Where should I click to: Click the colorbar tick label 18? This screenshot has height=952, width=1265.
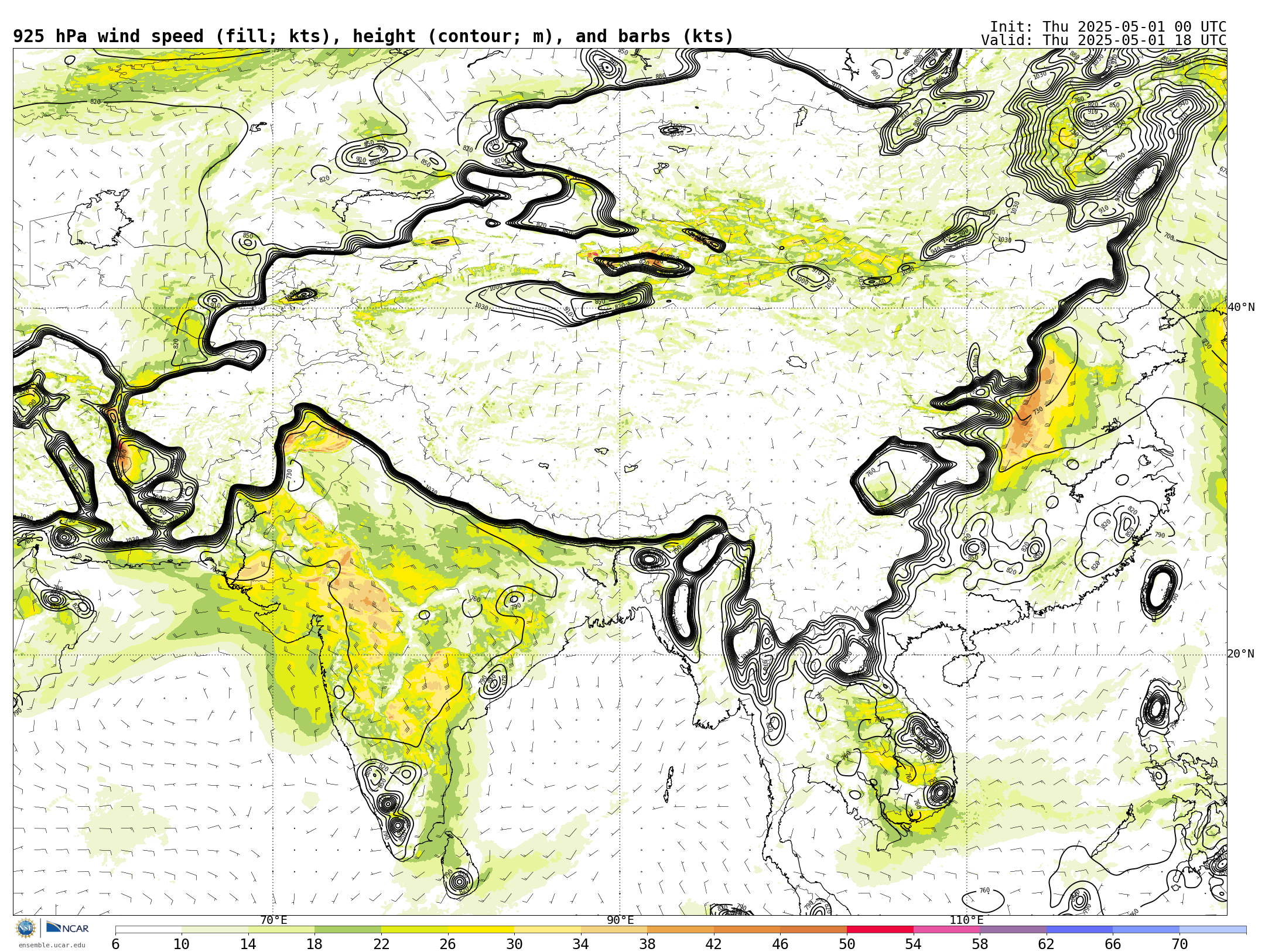click(314, 944)
